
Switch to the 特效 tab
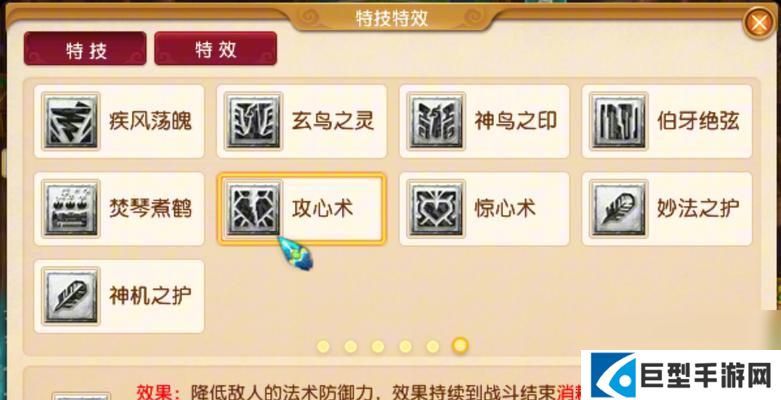[x=216, y=49]
